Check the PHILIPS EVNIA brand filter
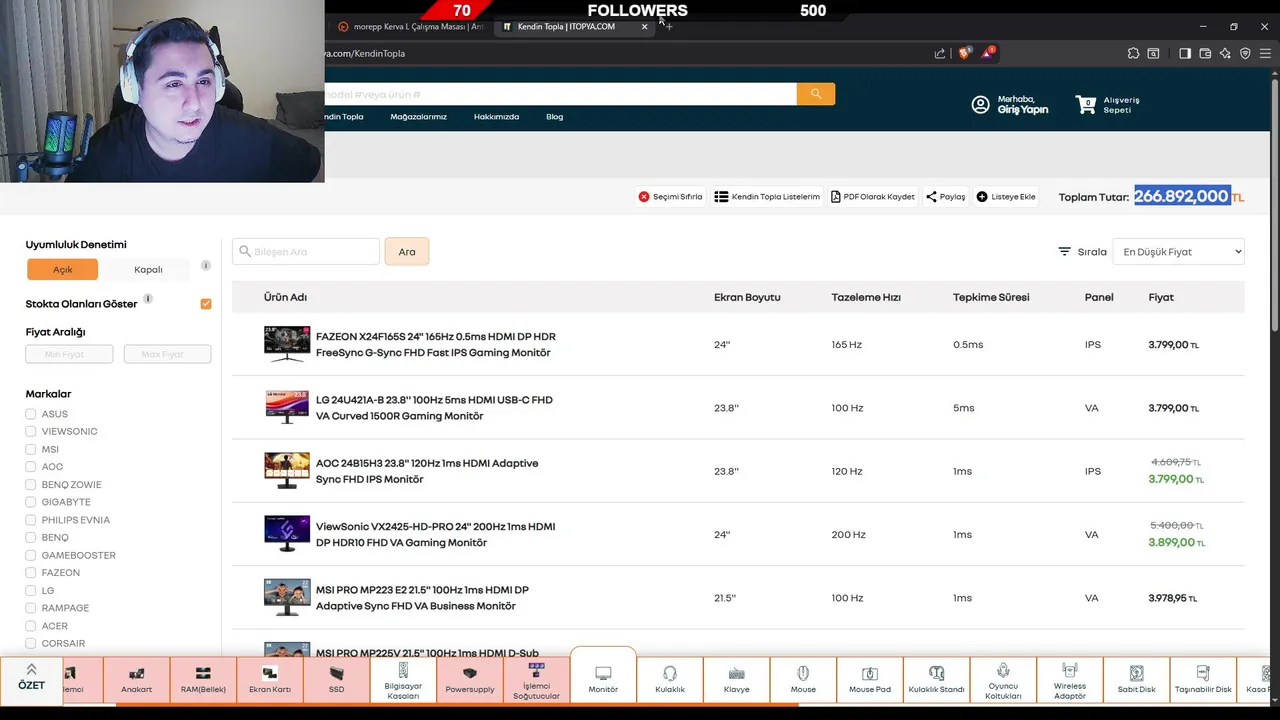 tap(31, 520)
